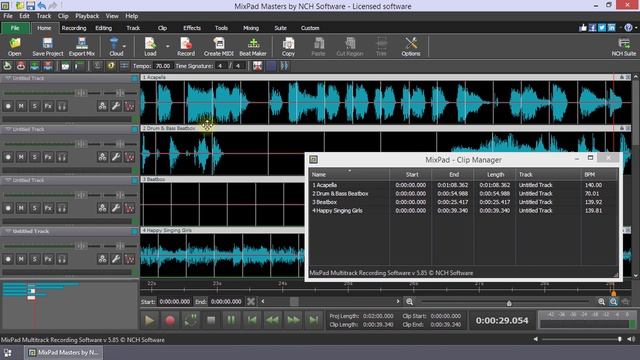The width and height of the screenshot is (640, 360).
Task: Solo the Drum & Bass Beatbox track
Action: [35, 157]
